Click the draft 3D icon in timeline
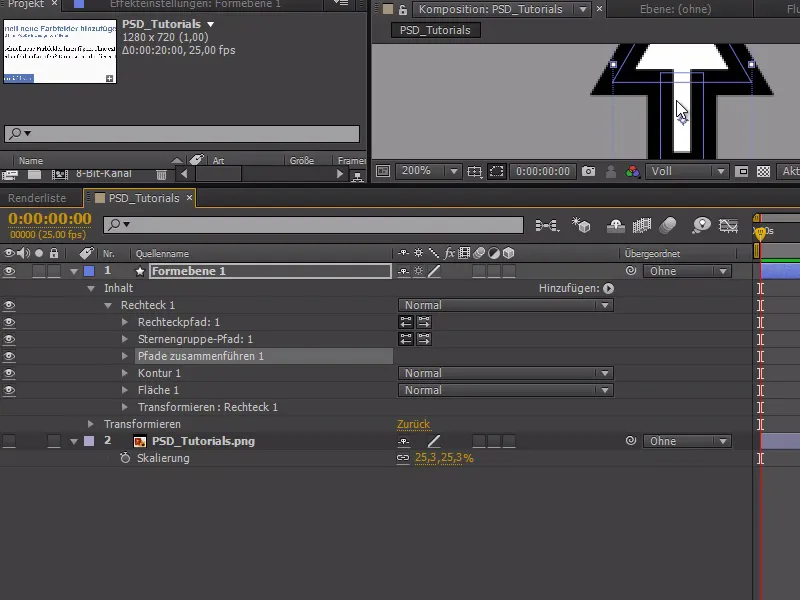The width and height of the screenshot is (800, 600). click(580, 226)
